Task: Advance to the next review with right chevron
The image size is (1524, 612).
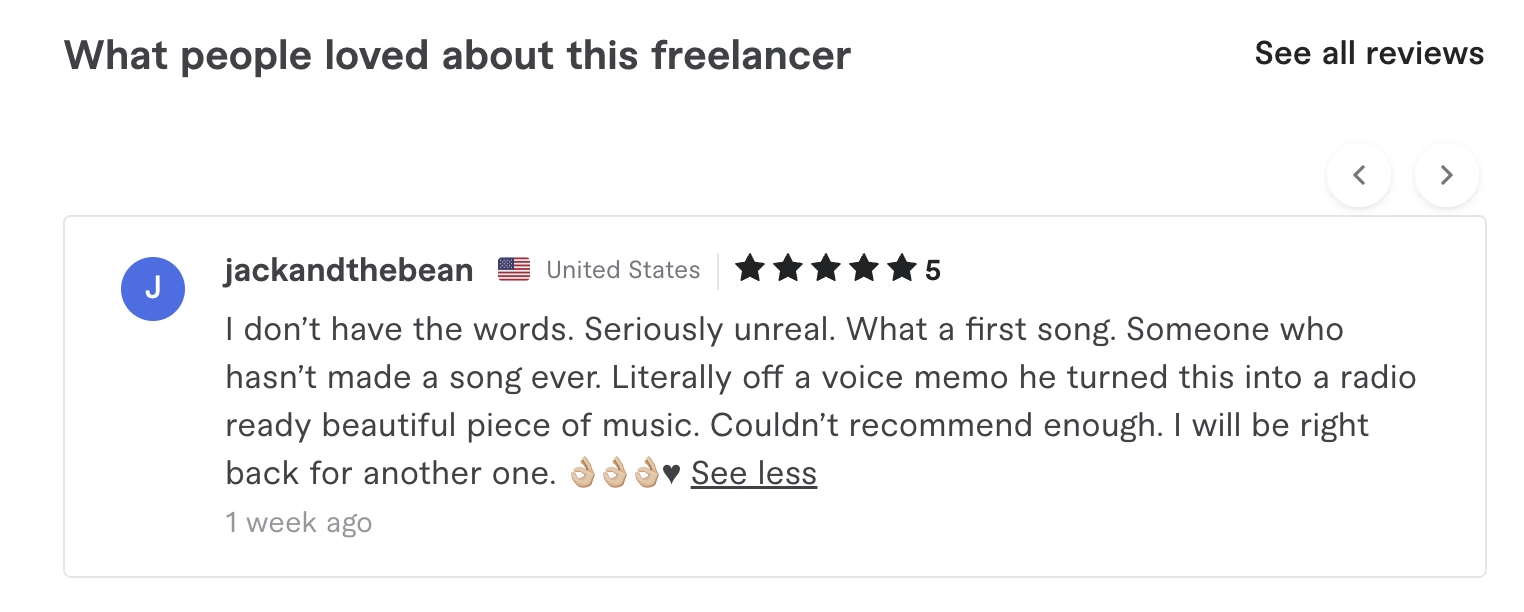Action: pyautogui.click(x=1446, y=175)
